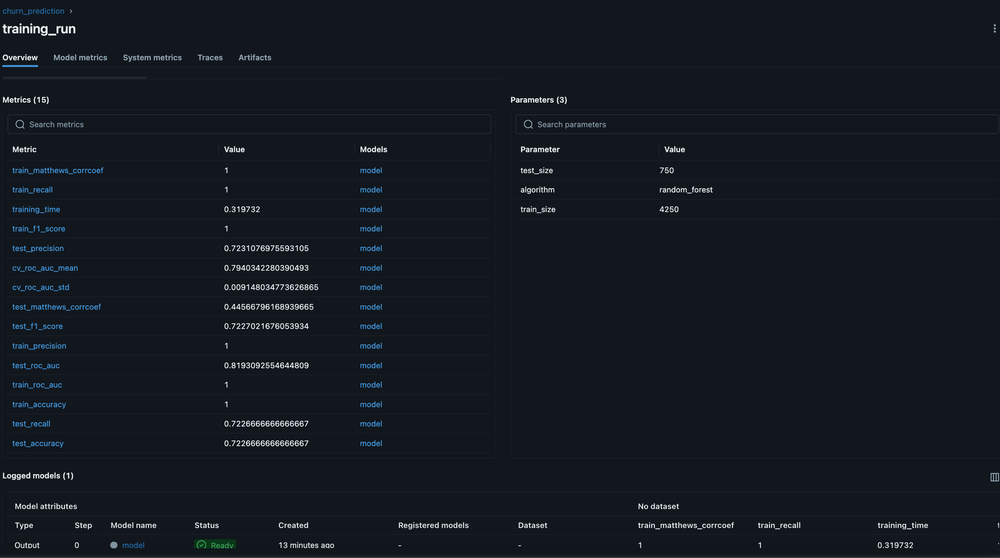Click the breadcrumb chevron after churn_prediction
Image resolution: width=1000 pixels, height=558 pixels.
click(x=71, y=12)
